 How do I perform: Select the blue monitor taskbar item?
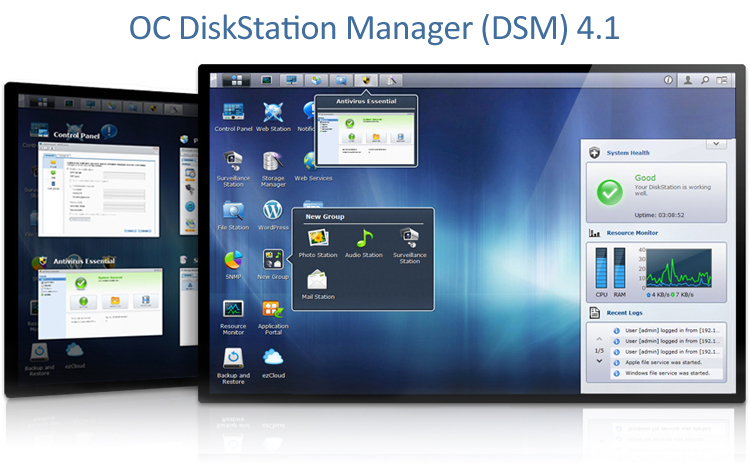coord(291,80)
